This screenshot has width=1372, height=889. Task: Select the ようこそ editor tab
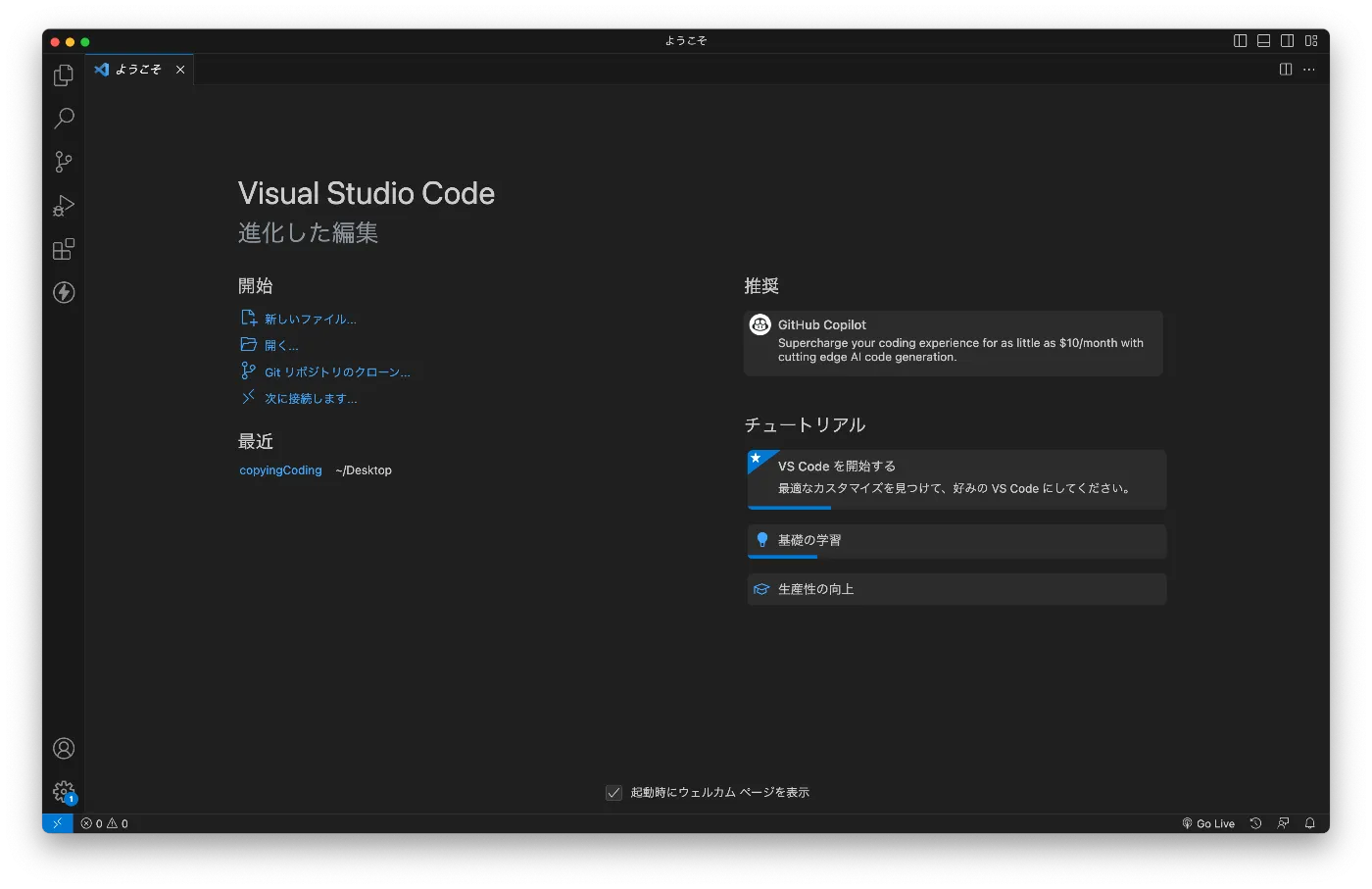(x=138, y=70)
